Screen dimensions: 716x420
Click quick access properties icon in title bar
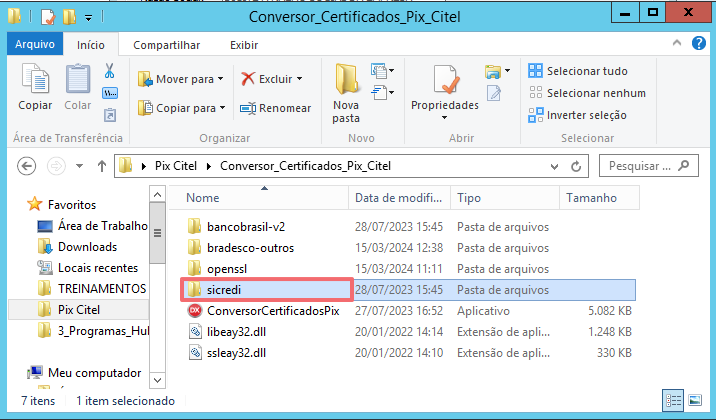click(x=47, y=17)
